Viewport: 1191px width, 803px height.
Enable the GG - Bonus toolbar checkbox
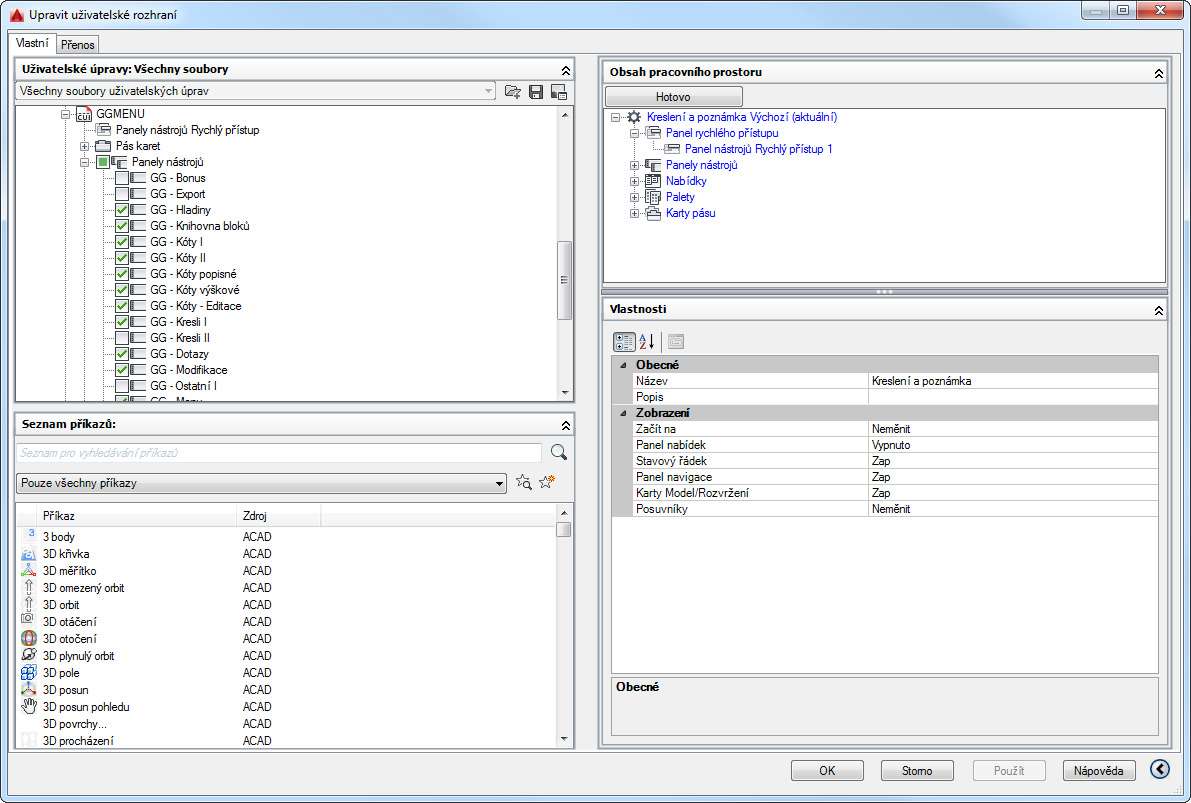click(122, 178)
